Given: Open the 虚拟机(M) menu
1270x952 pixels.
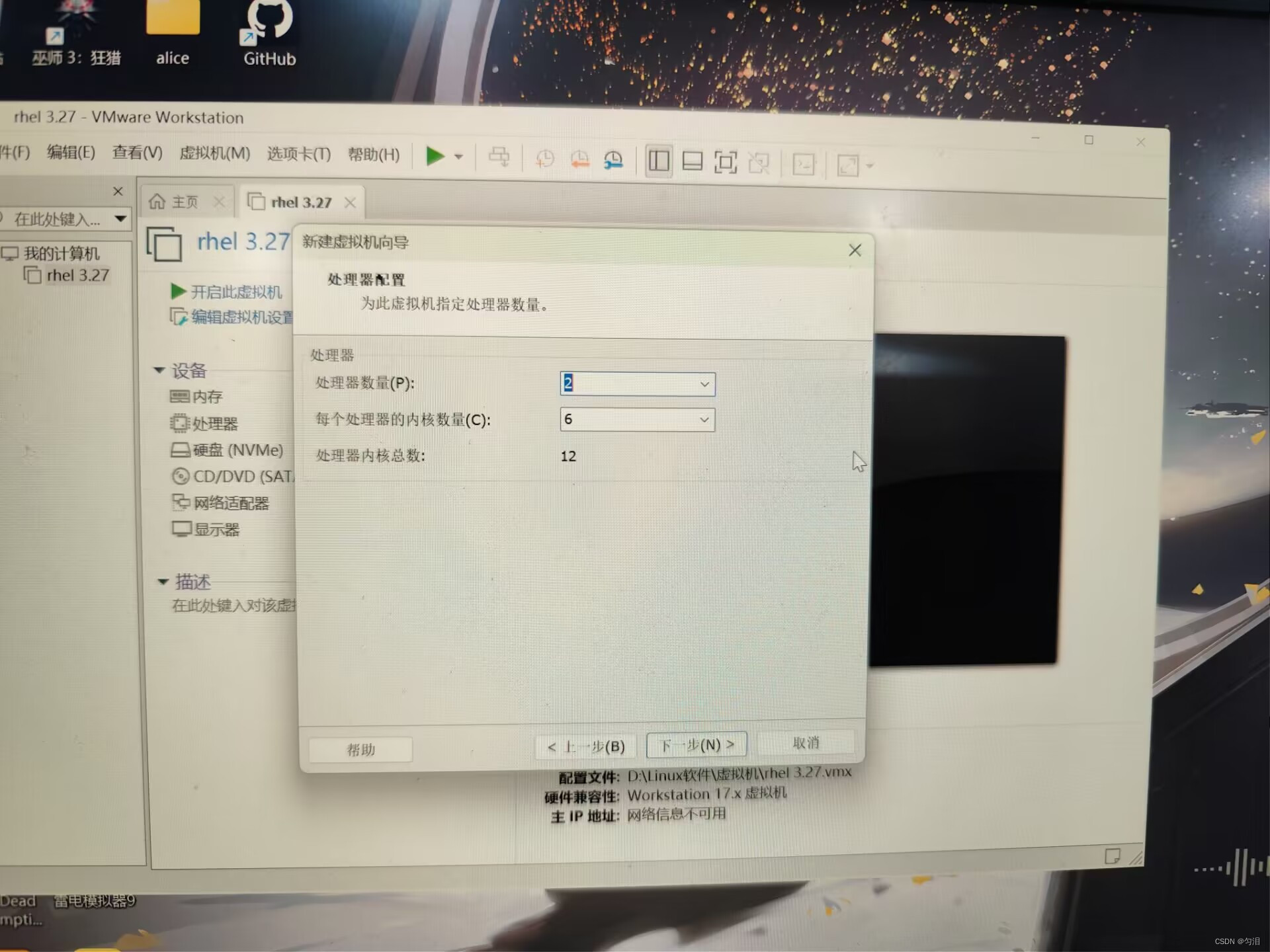Looking at the screenshot, I should coord(214,153).
